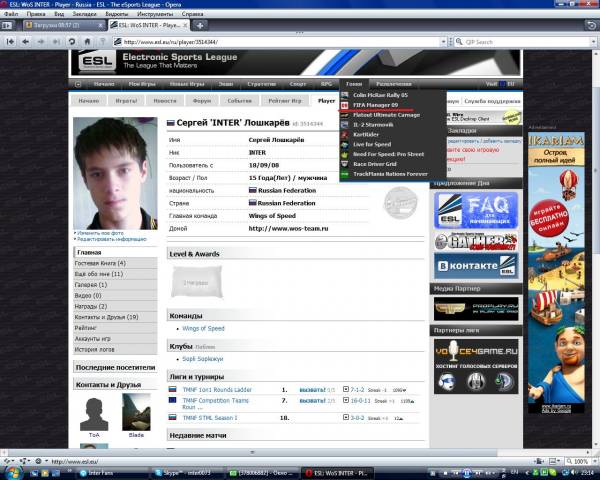Click the KartRider game icon in dropdown

click(345, 134)
